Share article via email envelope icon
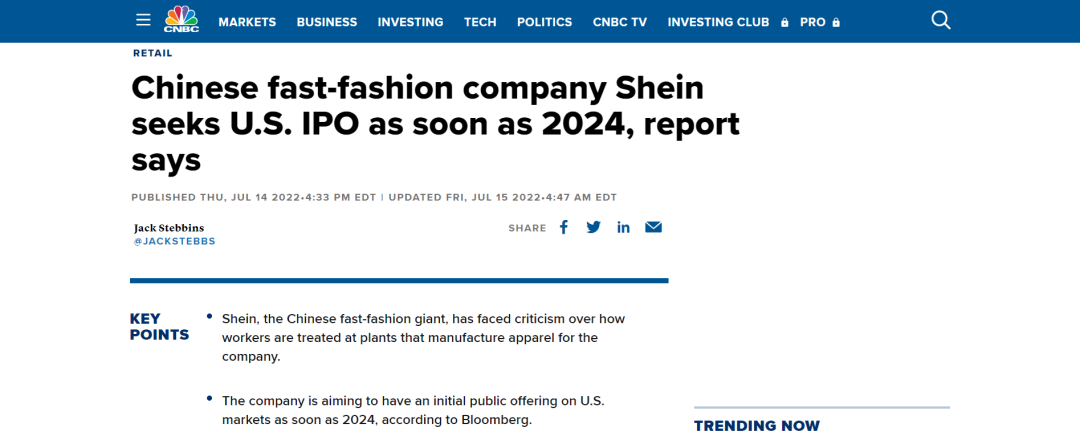This screenshot has width=1080, height=444. 654,227
